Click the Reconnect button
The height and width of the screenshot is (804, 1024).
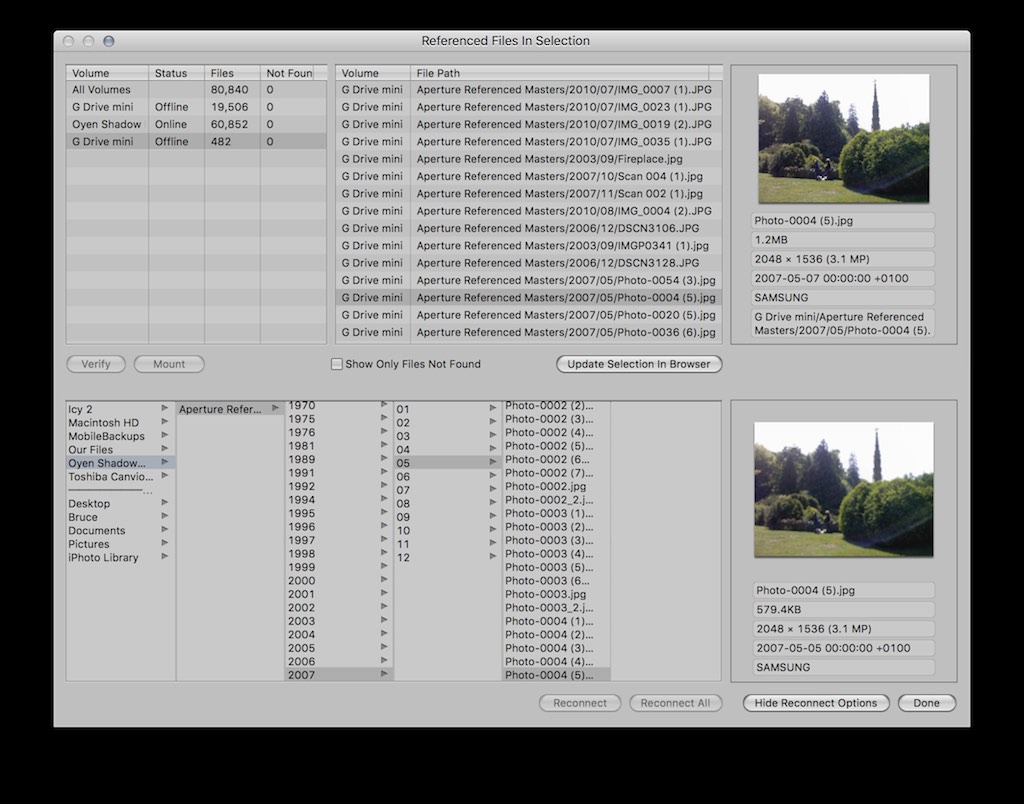coord(580,703)
